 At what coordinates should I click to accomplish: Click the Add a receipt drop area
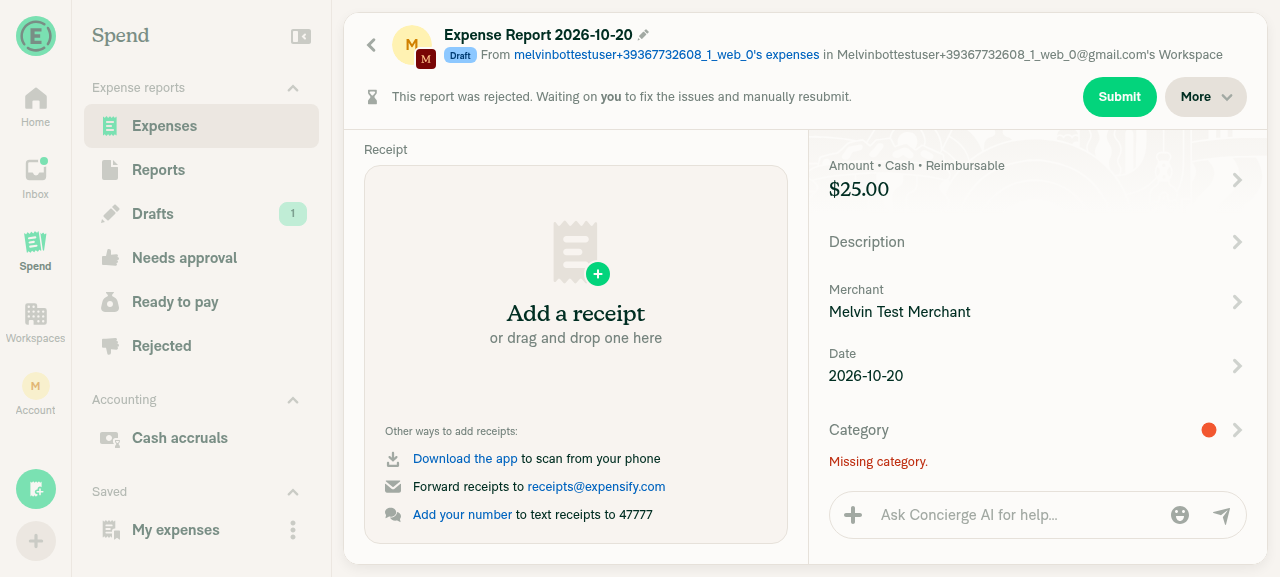coord(576,354)
